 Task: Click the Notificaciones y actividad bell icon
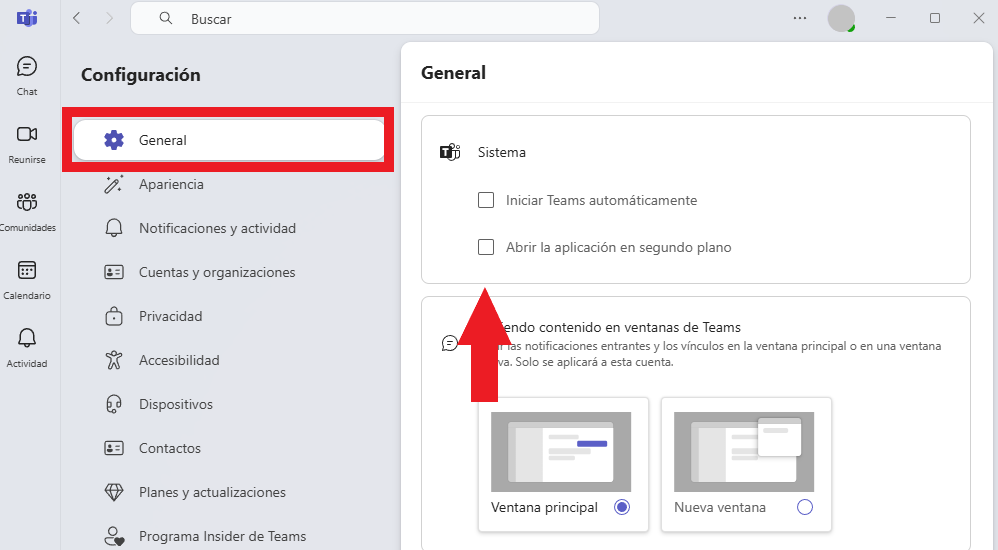(114, 228)
